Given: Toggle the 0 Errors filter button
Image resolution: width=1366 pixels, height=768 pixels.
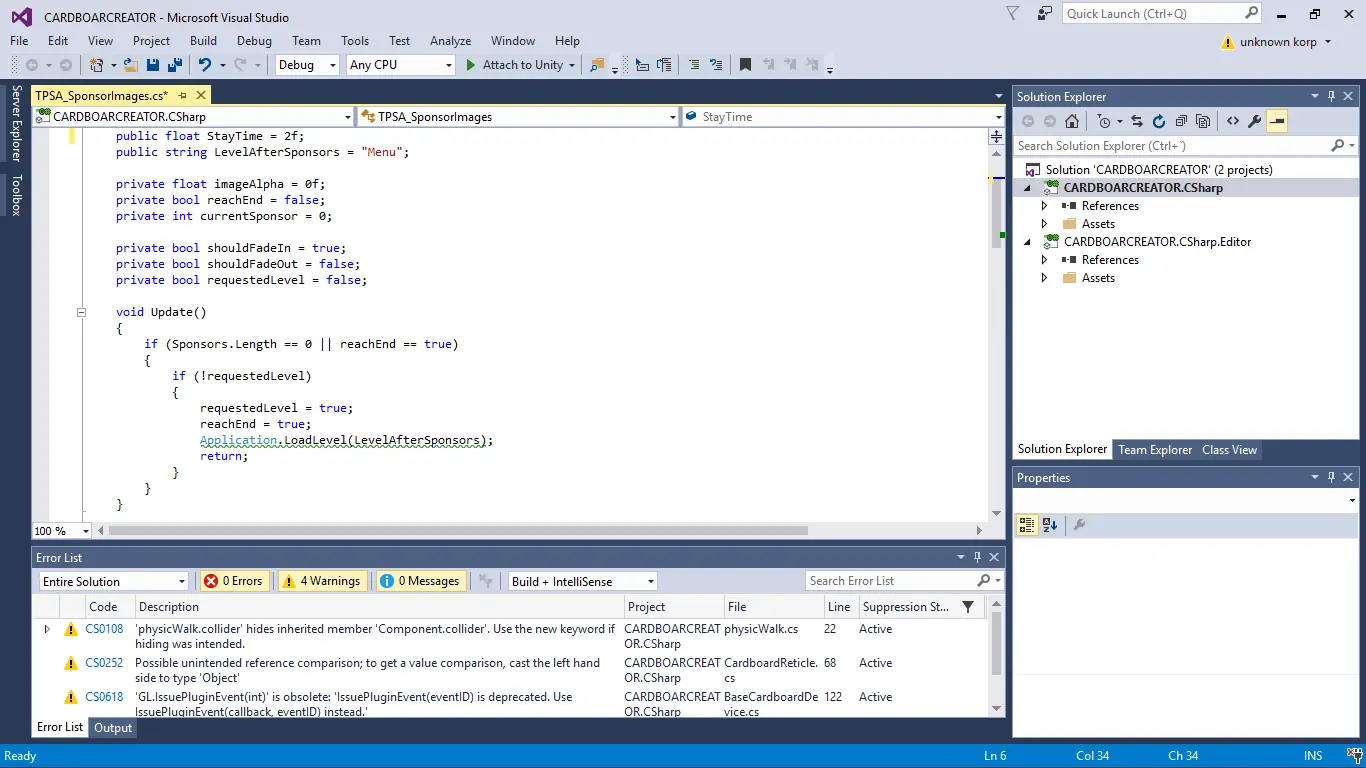Looking at the screenshot, I should coord(233,581).
